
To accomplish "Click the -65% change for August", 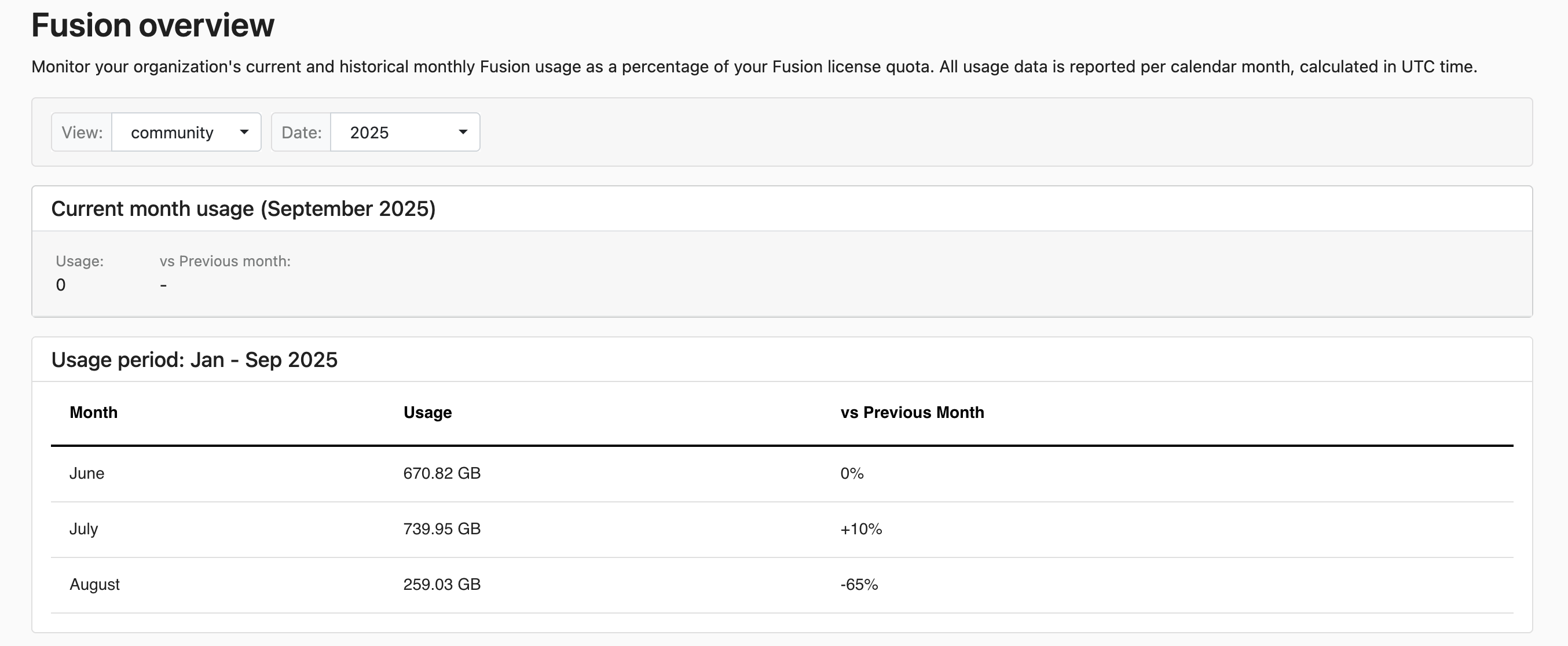I will pyautogui.click(x=859, y=584).
